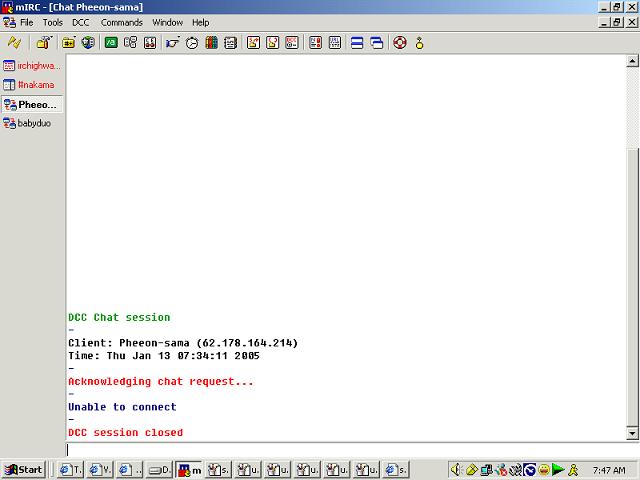Screen dimensions: 640x480
Task: Click the List Channels globe icon
Action: click(88, 42)
